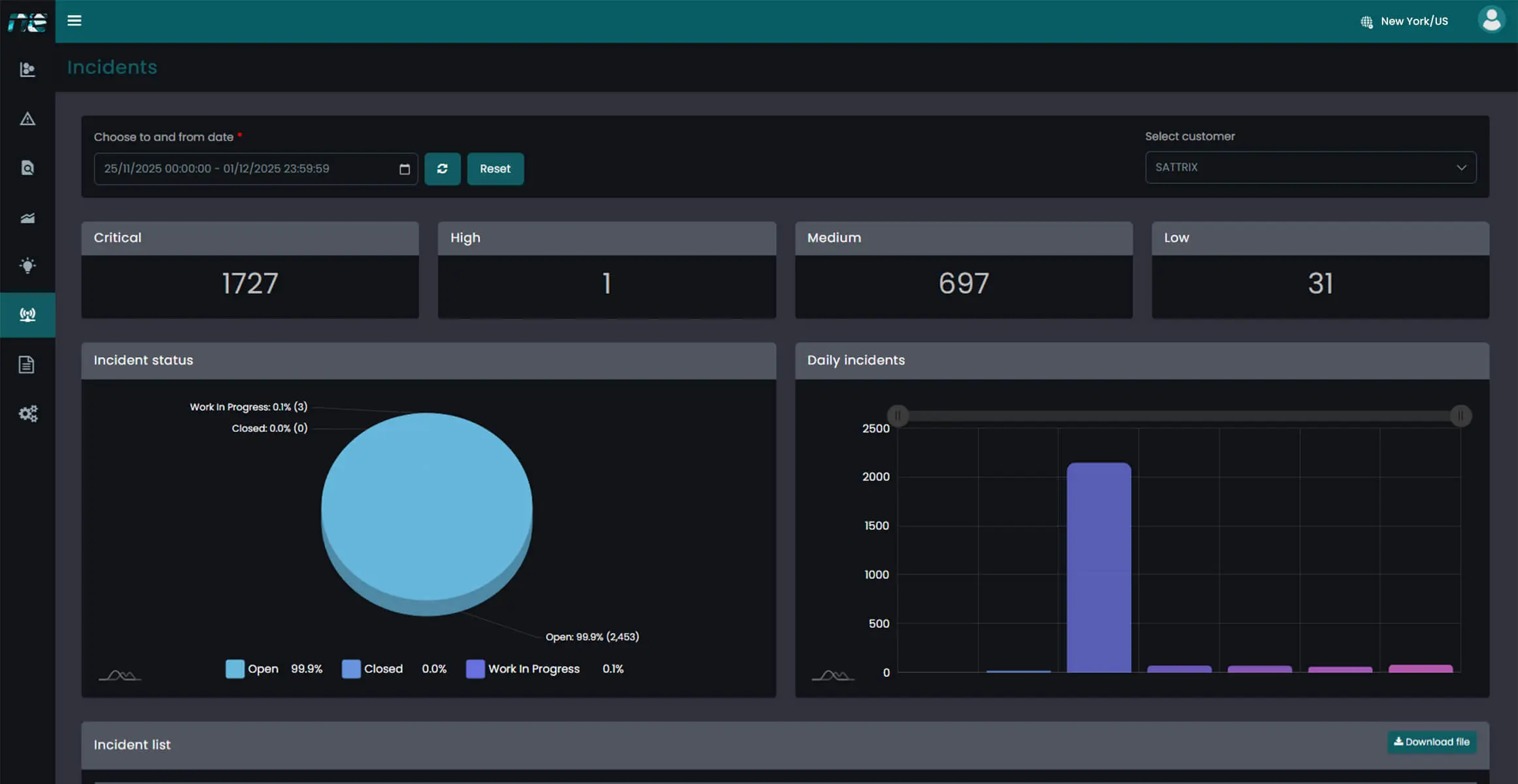The width and height of the screenshot is (1518, 784).
Task: Open the dashboard chart sidebar icon
Action: click(x=27, y=69)
